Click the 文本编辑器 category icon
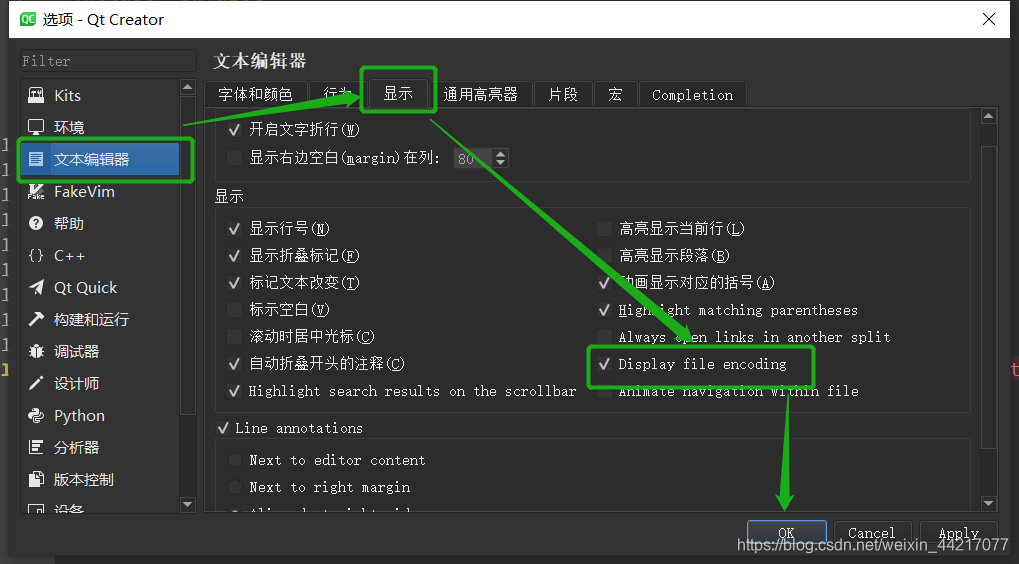 [x=36, y=159]
